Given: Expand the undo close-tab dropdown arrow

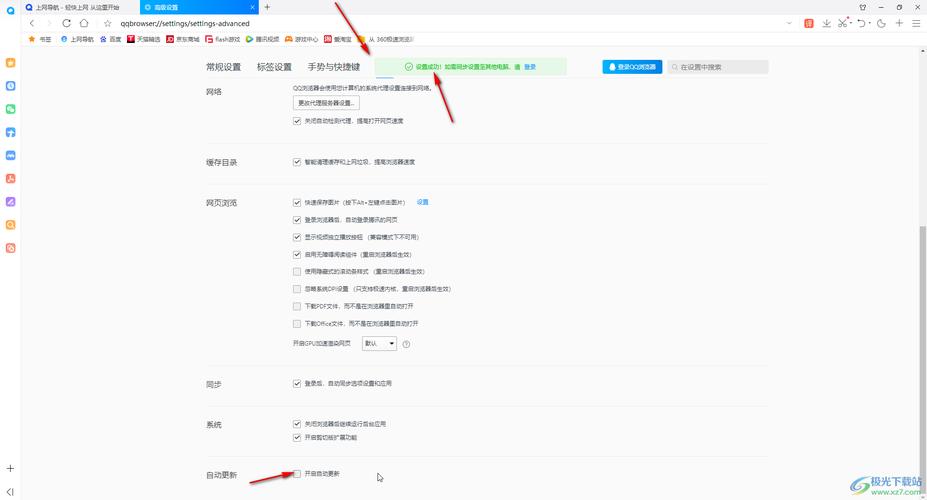Looking at the screenshot, I should point(870,23).
